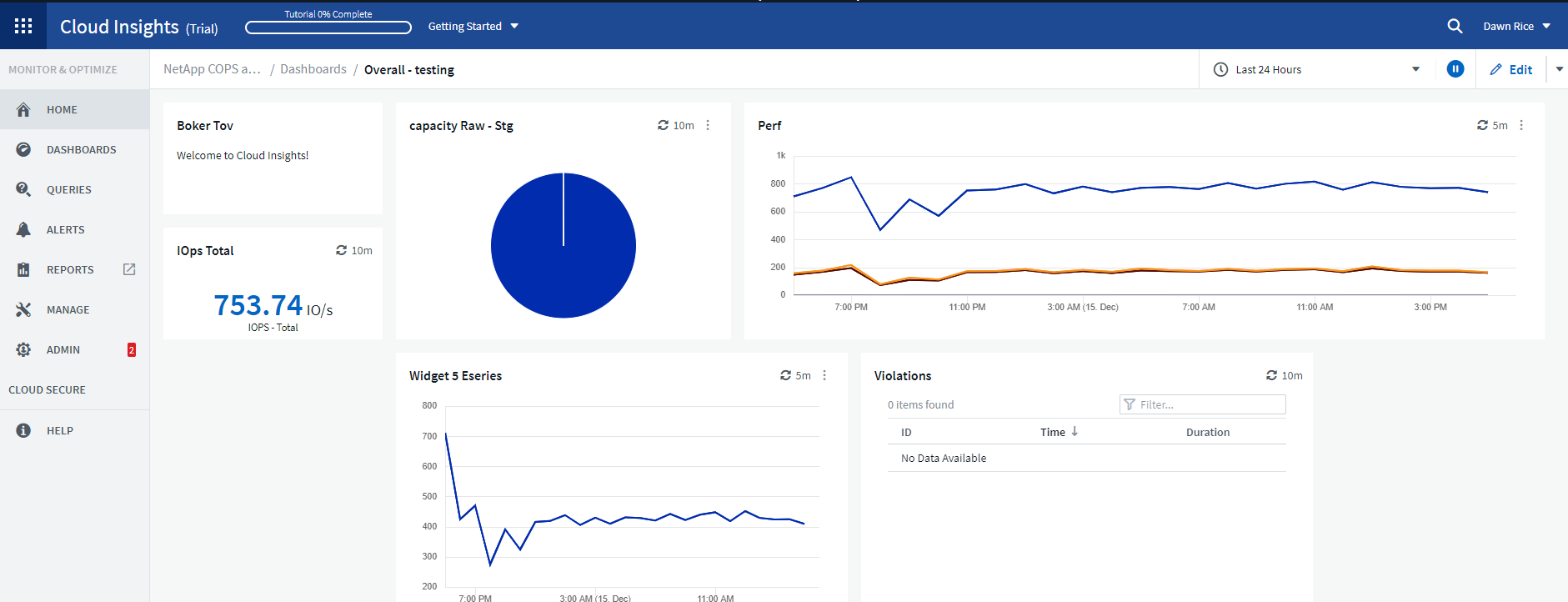This screenshot has width=1568, height=602.
Task: Click refresh icon on IOps Total widget
Action: click(x=341, y=250)
